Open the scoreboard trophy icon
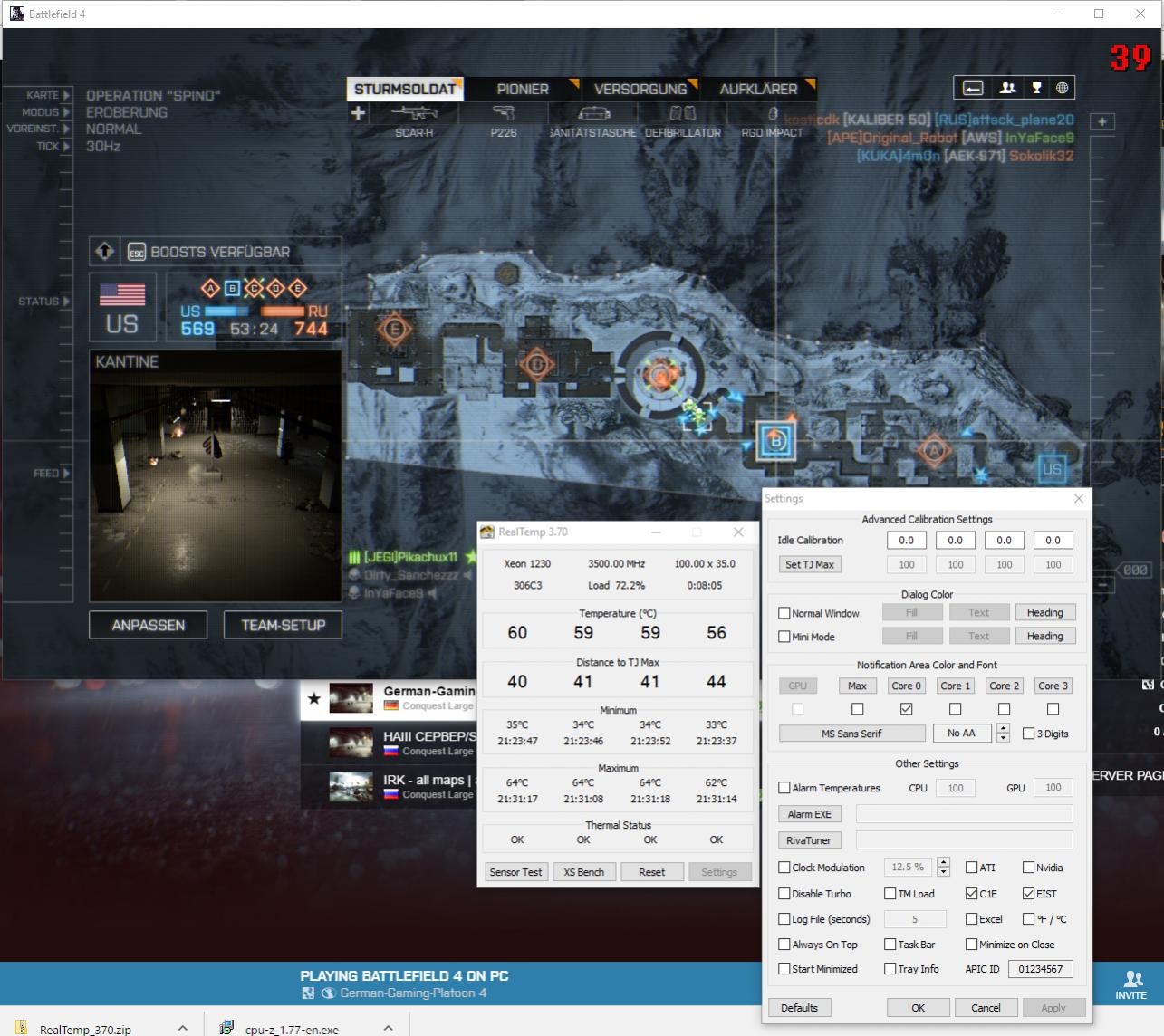 click(x=1036, y=88)
